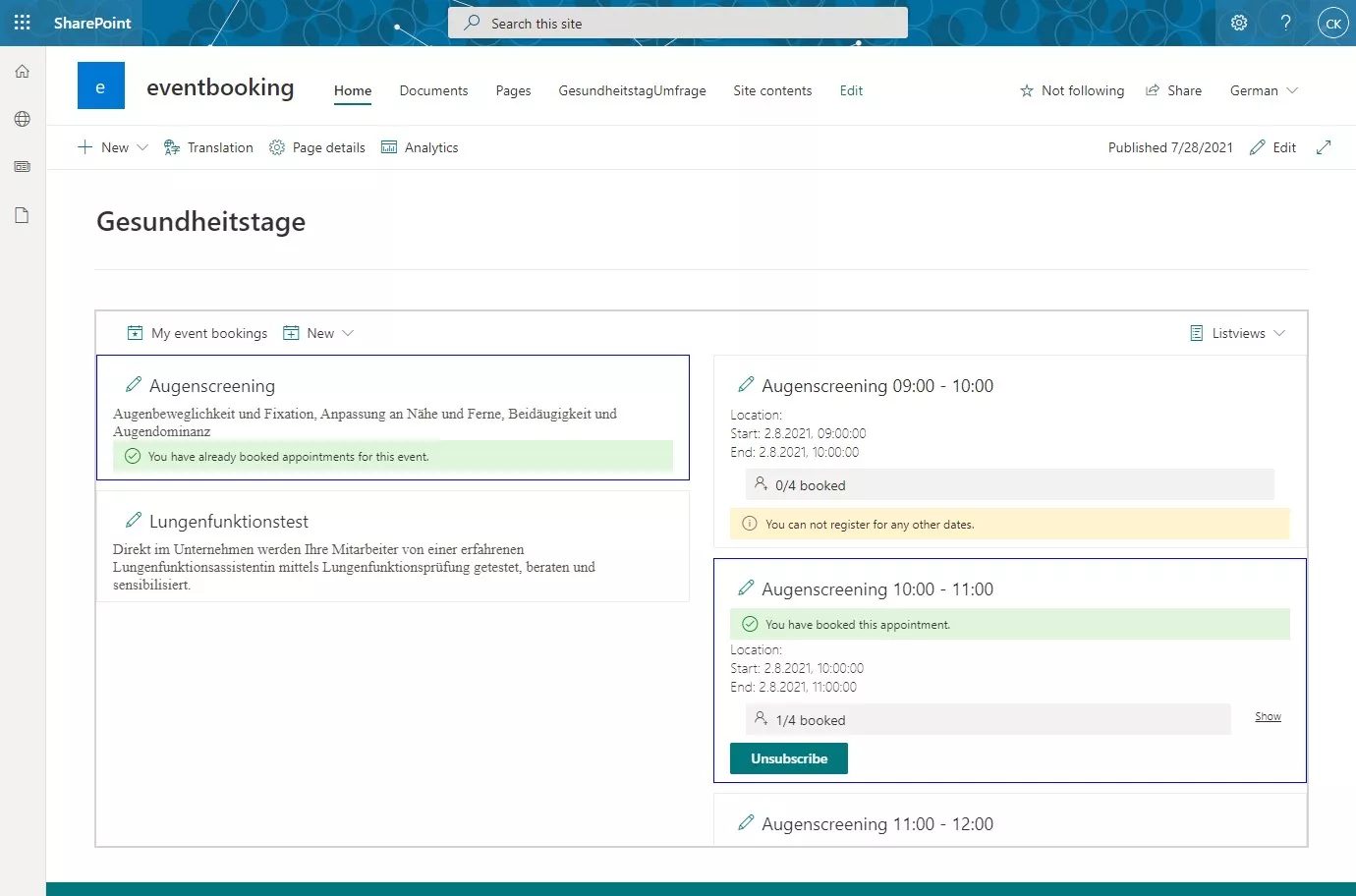Toggle Not following for this site
Image resolution: width=1356 pixels, height=896 pixels.
tap(1072, 90)
